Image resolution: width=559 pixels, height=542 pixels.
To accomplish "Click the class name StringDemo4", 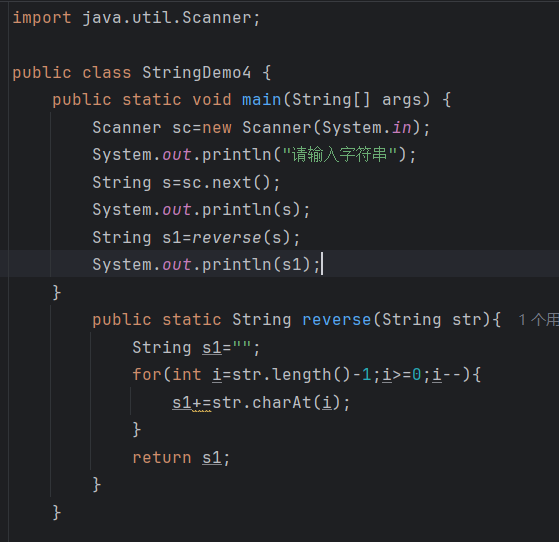I will 196,73.
